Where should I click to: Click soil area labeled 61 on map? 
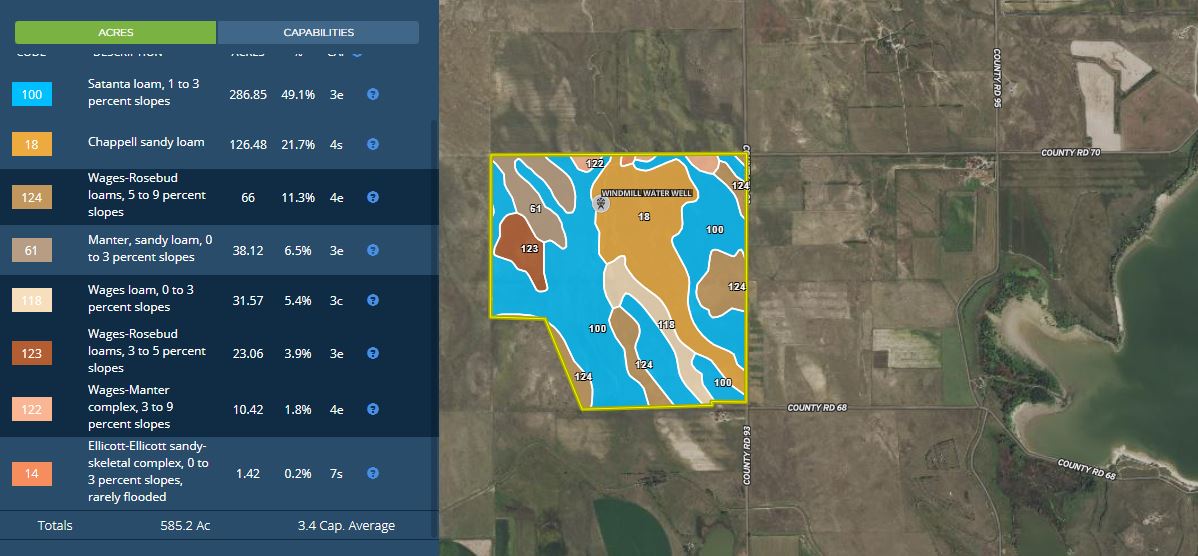point(535,208)
